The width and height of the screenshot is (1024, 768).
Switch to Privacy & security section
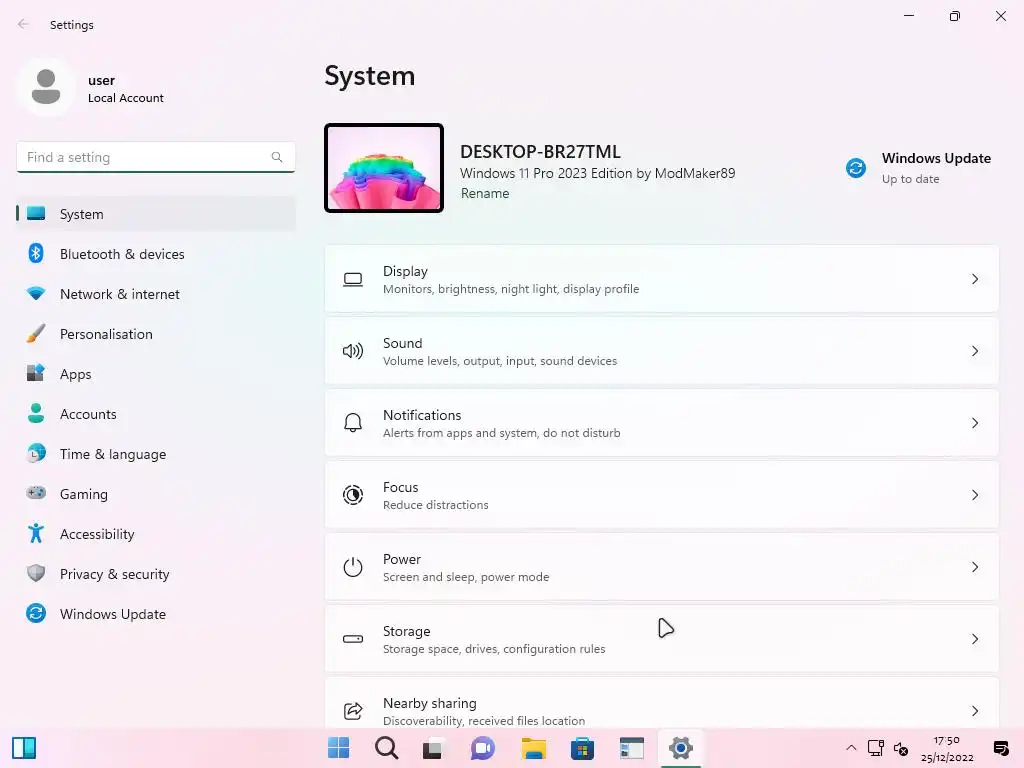(x=156, y=574)
